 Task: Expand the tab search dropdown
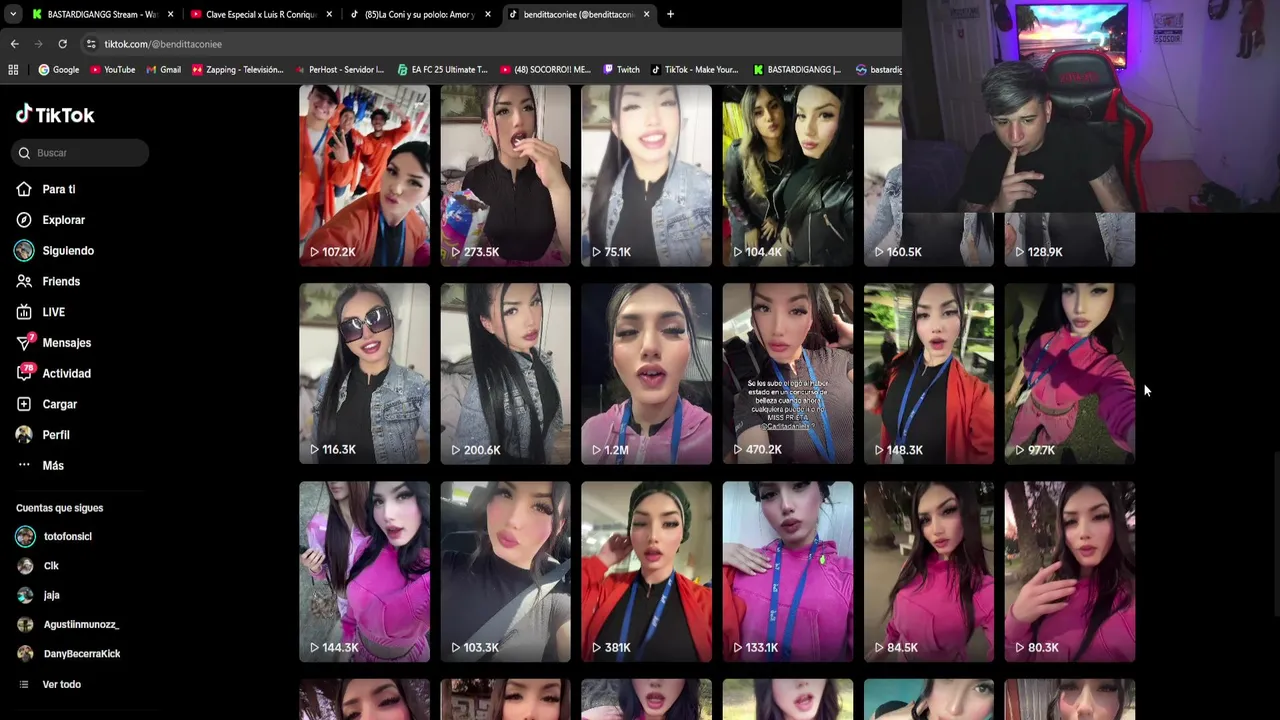pyautogui.click(x=12, y=14)
